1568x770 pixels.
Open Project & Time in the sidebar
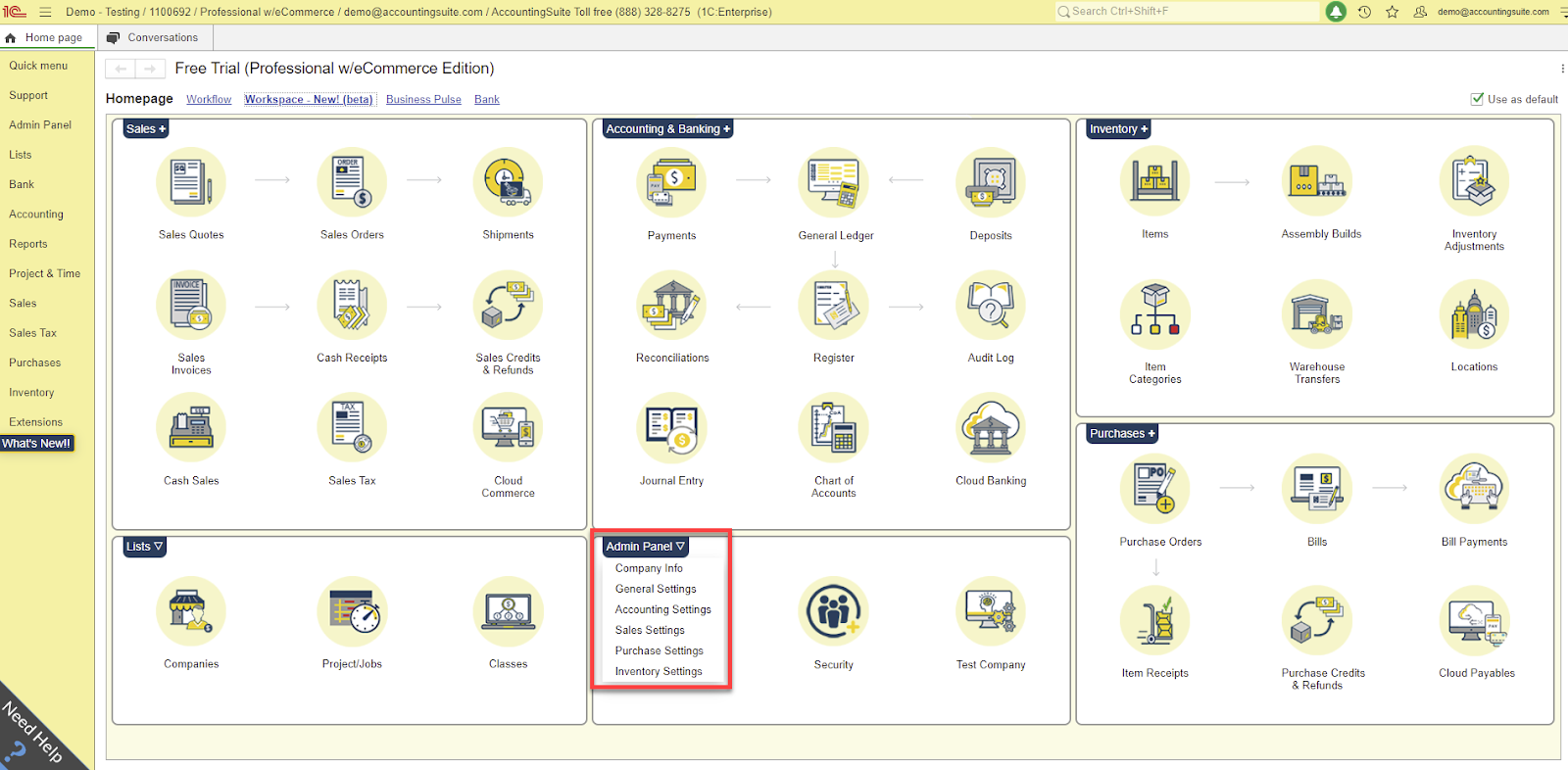tap(45, 273)
